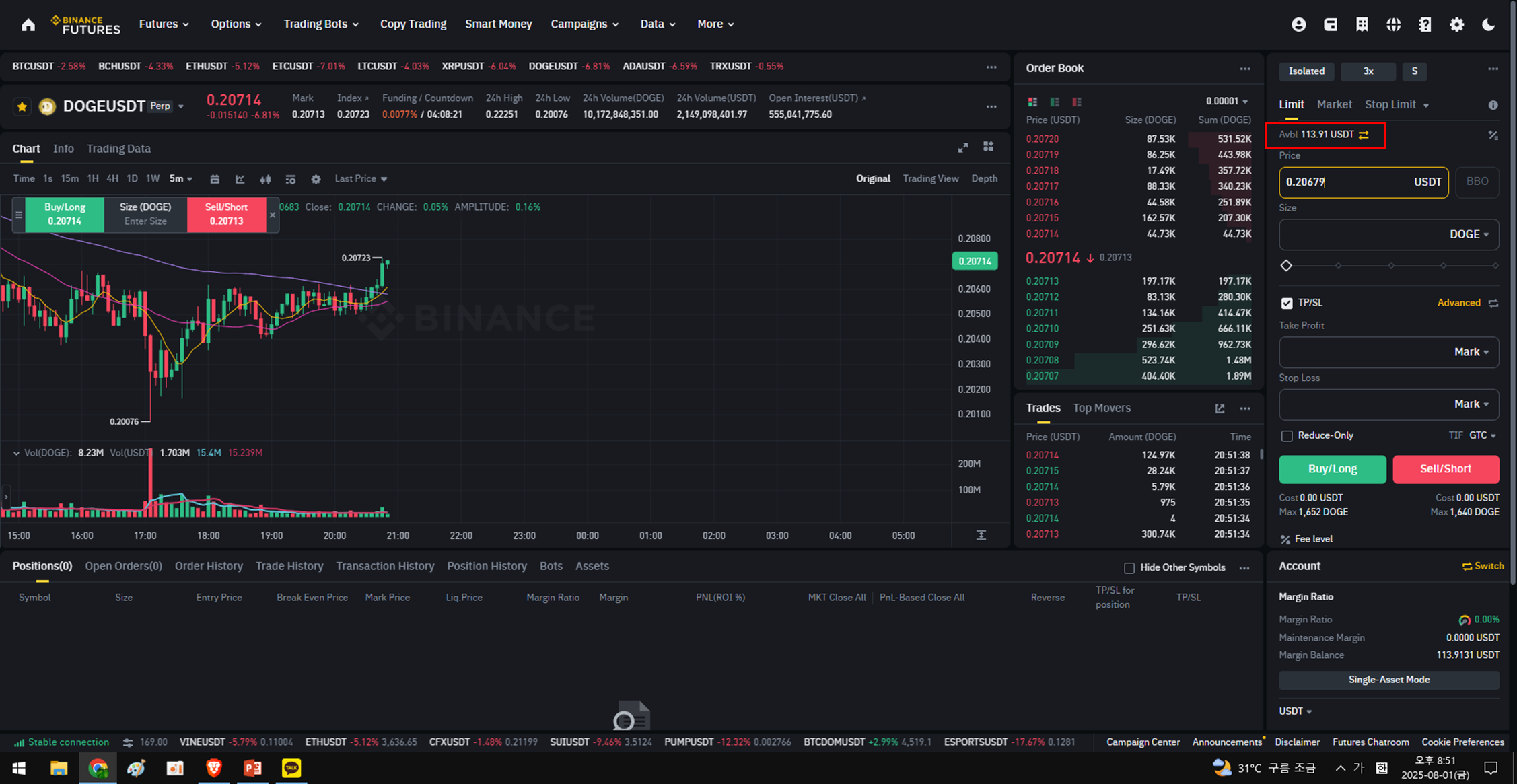Open the 5m interval dropdown
Screen dimensions: 1517x784
181,179
